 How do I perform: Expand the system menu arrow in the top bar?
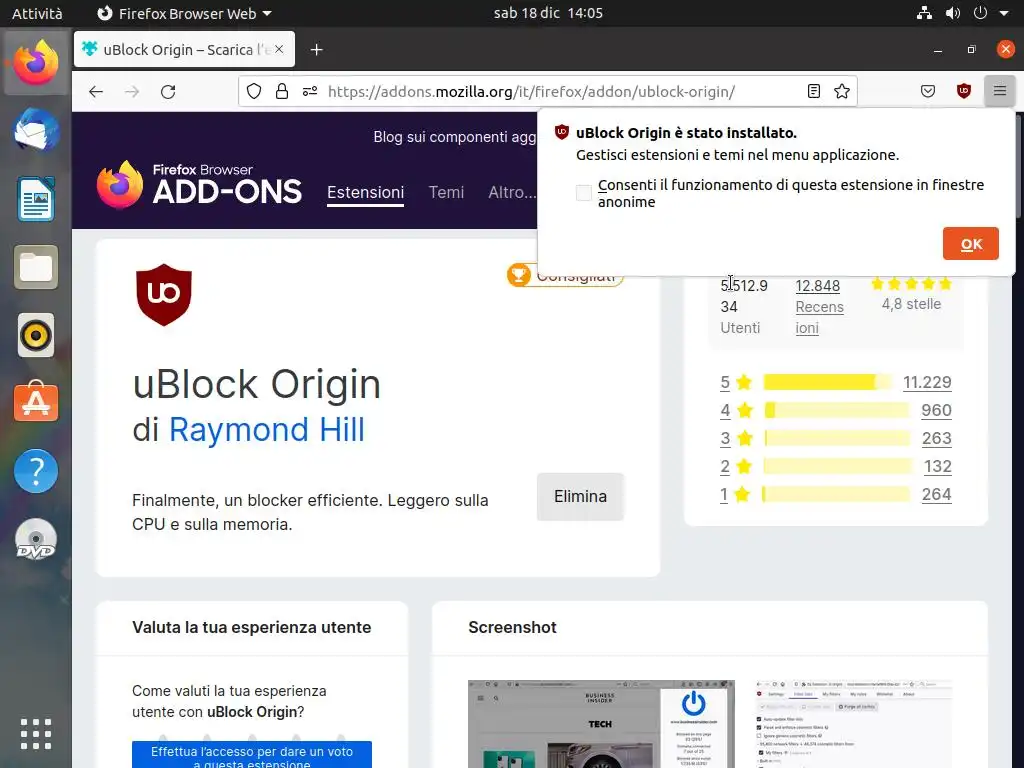1004,12
